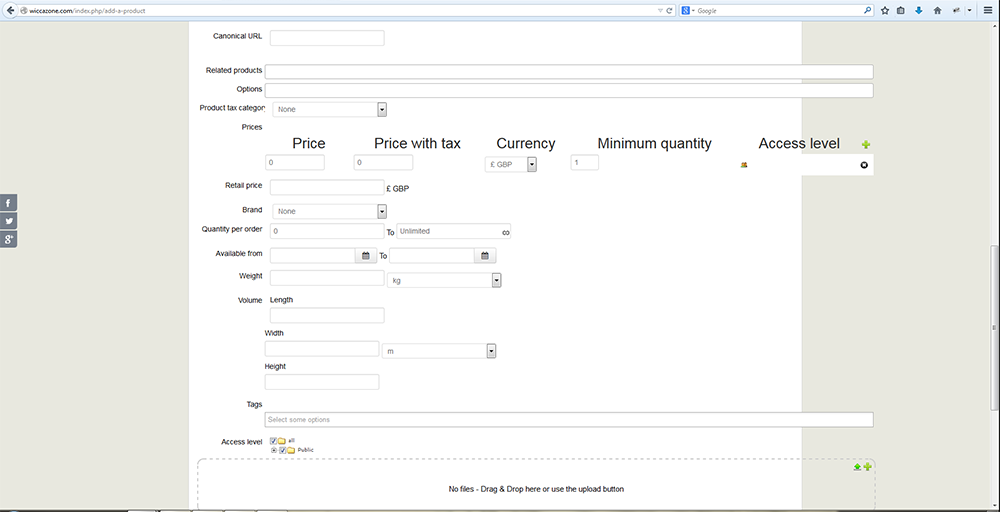Open the Currency GBP dropdown
The width and height of the screenshot is (1000, 512).
pyautogui.click(x=532, y=164)
